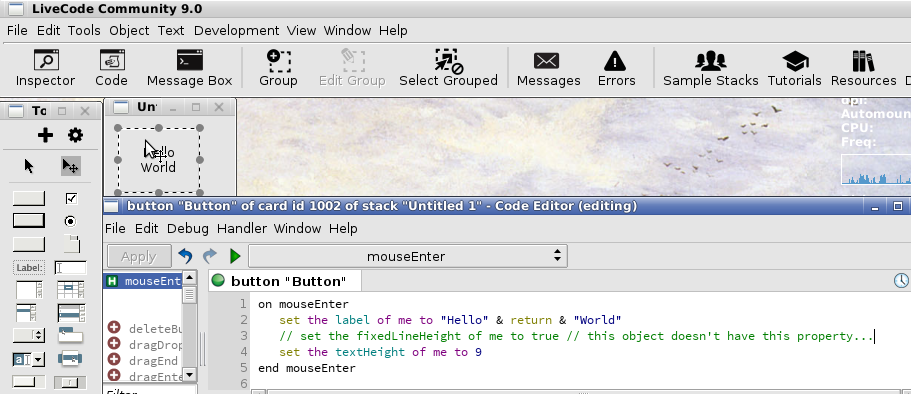Image resolution: width=911 pixels, height=394 pixels.
Task: Click code line 4 textHeight statement
Action: coord(380,352)
